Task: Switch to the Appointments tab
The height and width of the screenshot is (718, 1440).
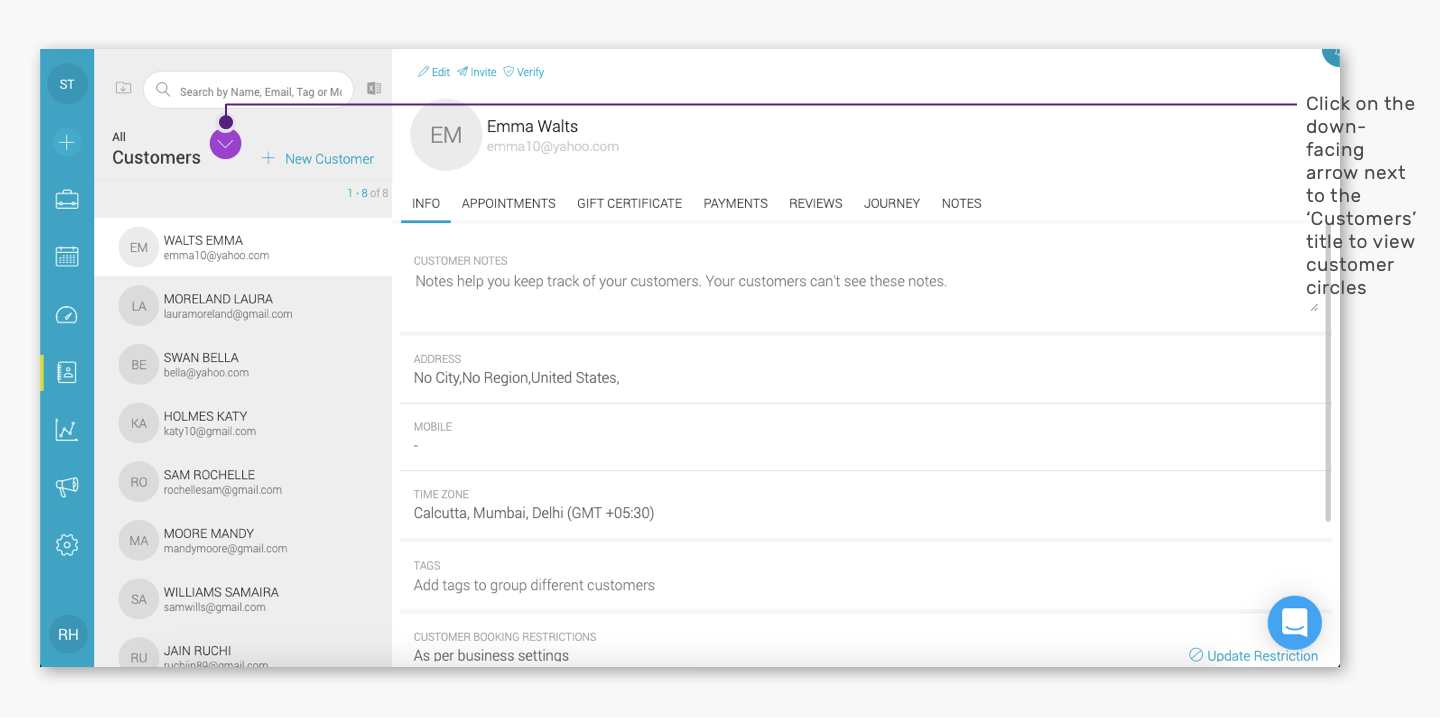Action: pyautogui.click(x=508, y=203)
